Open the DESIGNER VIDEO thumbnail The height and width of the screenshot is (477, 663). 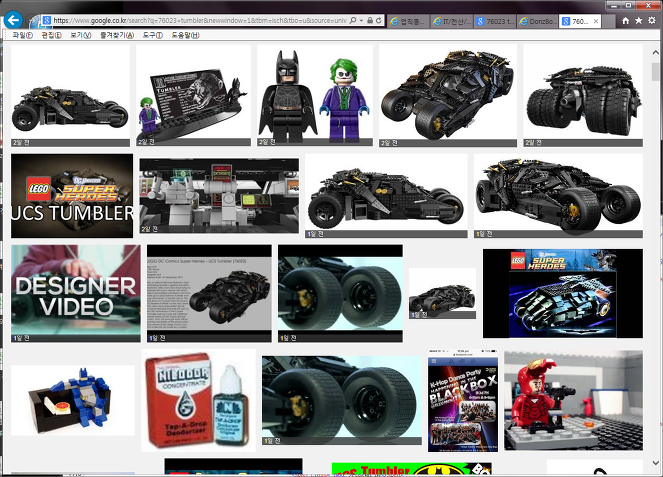tap(76, 293)
